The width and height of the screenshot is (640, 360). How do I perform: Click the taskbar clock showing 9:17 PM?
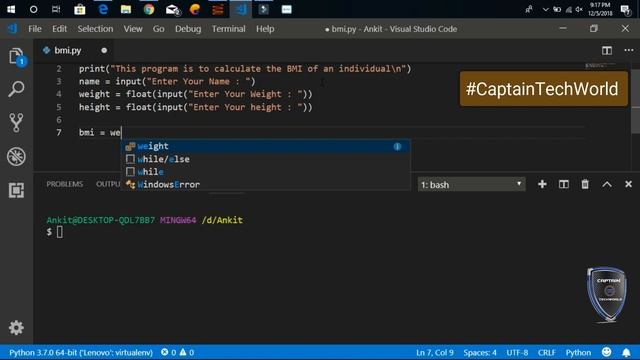click(600, 9)
